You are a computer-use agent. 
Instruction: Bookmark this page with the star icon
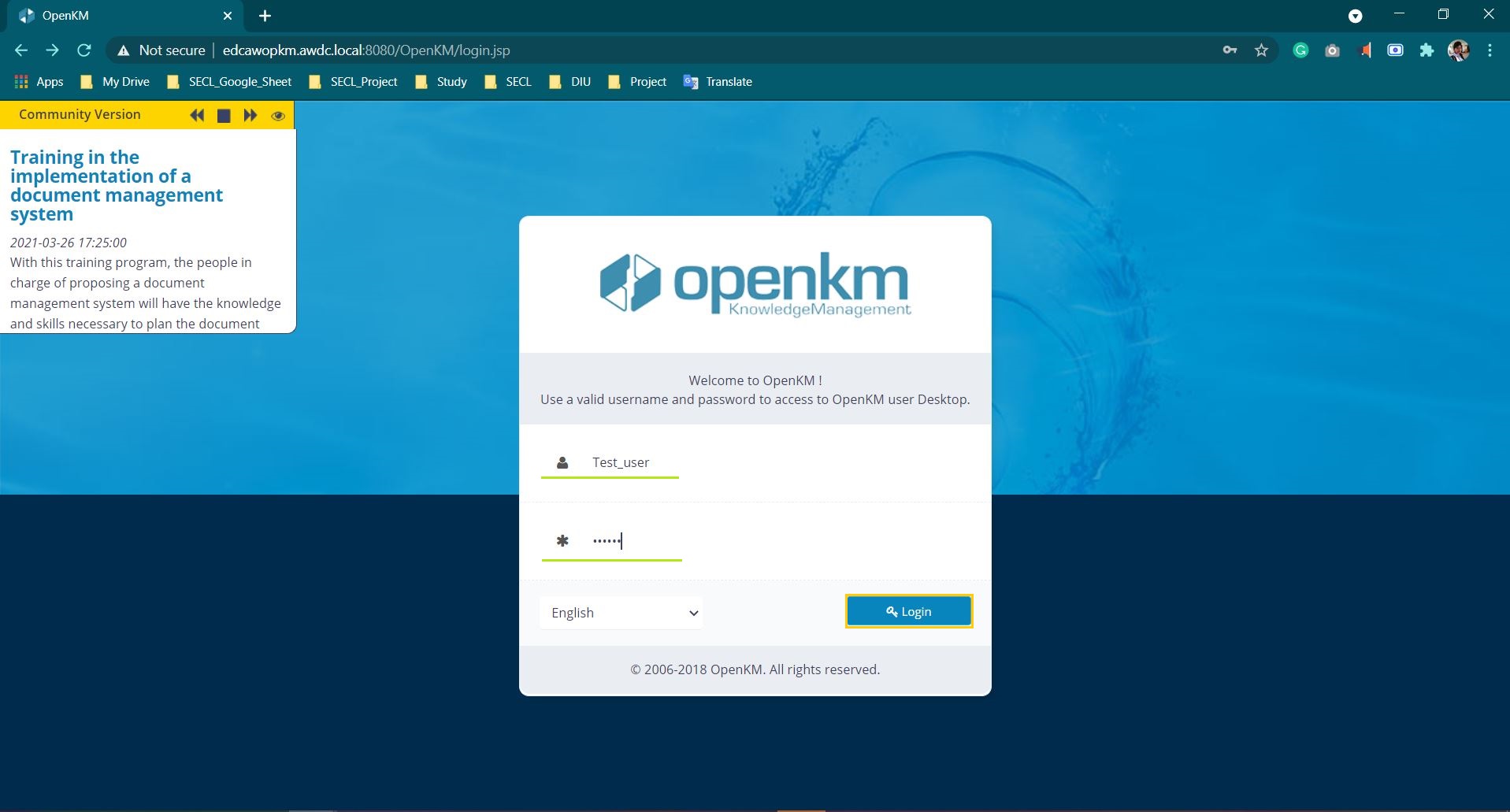1261,50
